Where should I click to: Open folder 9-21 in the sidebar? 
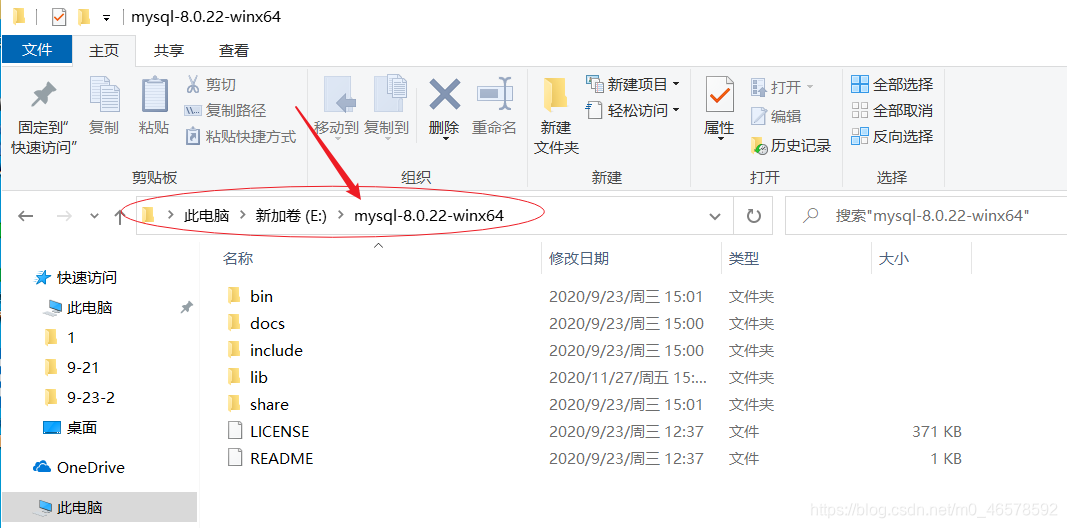tap(83, 367)
